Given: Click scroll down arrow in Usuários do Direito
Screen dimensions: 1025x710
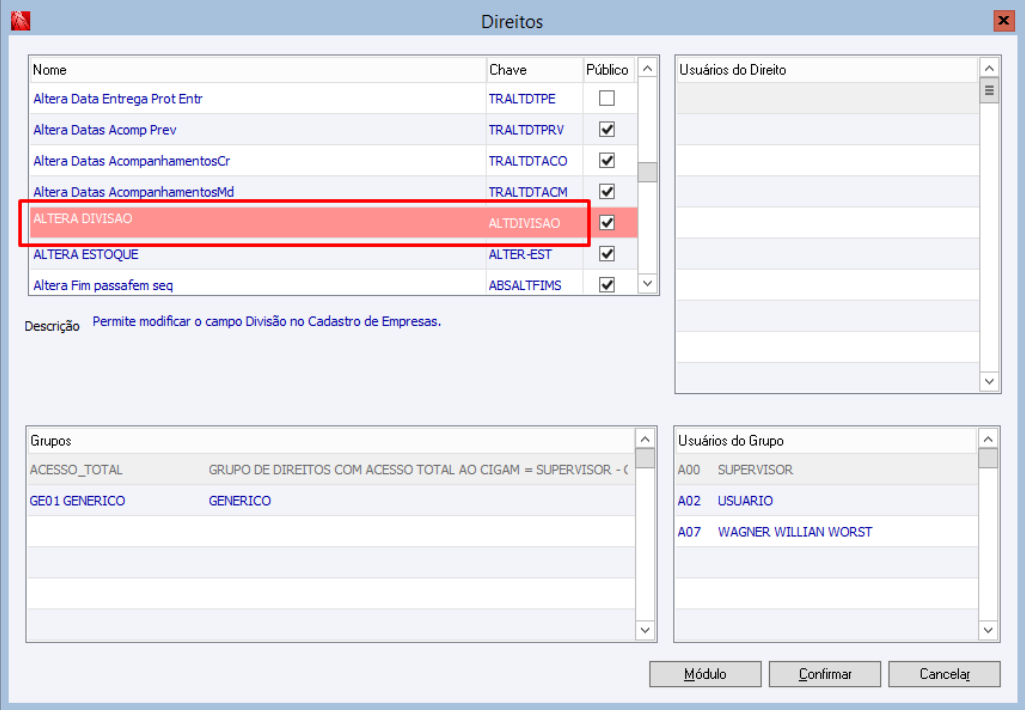Looking at the screenshot, I should [x=989, y=381].
